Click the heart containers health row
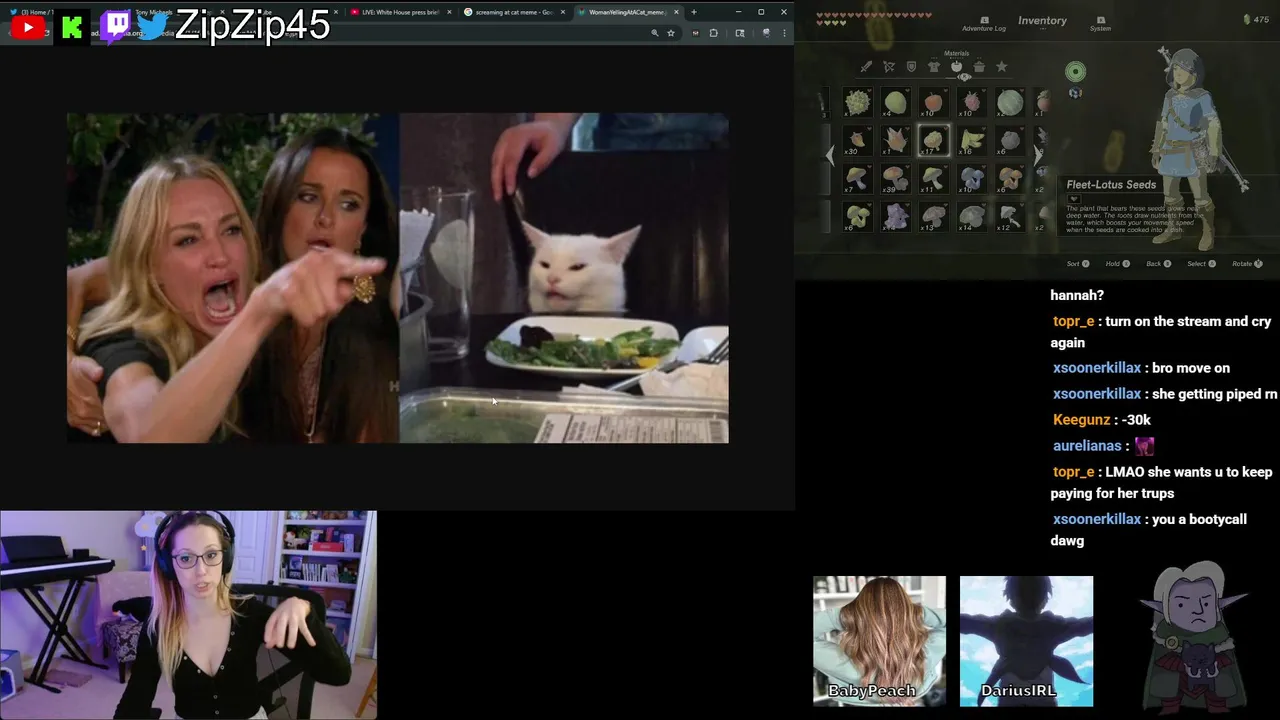 874,18
